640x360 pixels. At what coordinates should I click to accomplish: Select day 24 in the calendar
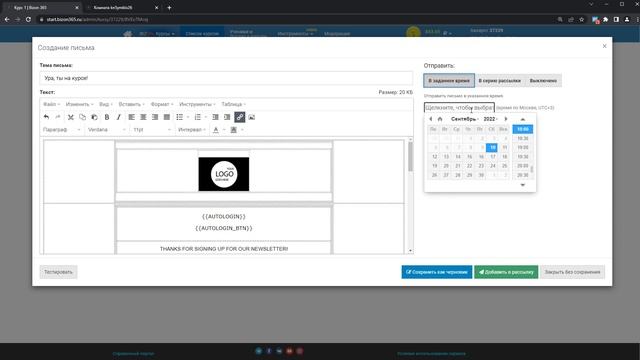point(493,166)
